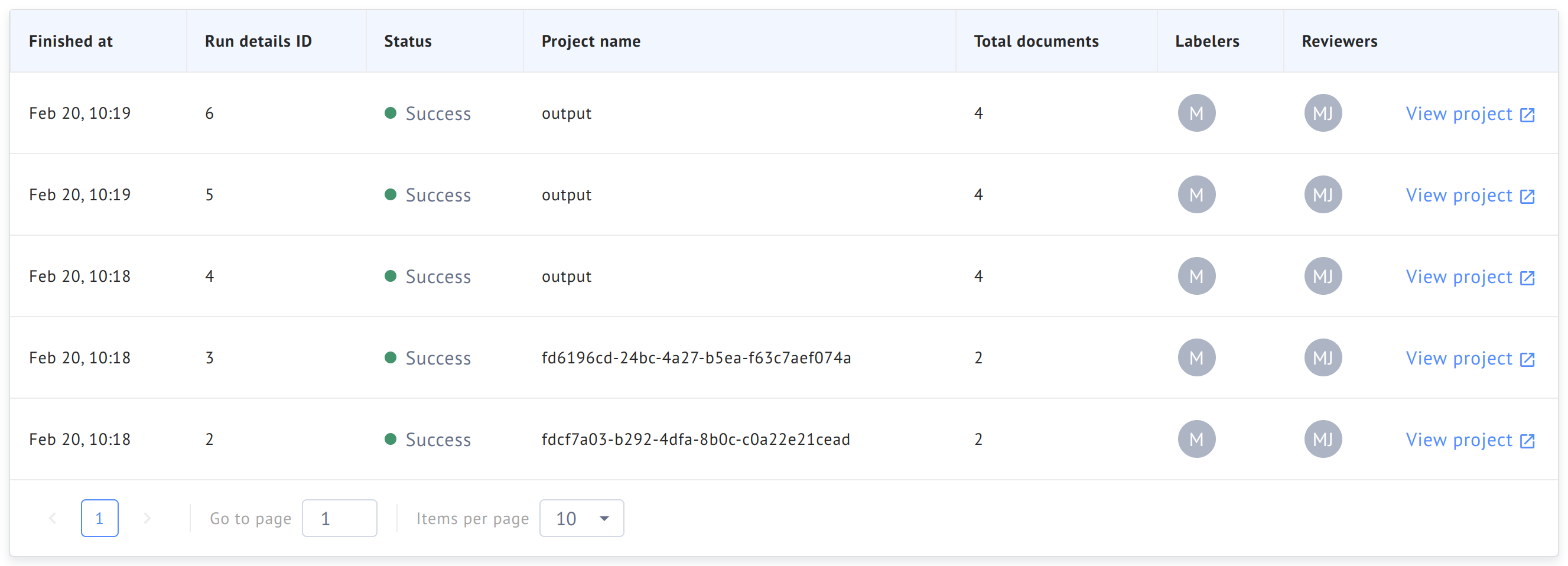Open the external link icon beside top View project

(1529, 114)
